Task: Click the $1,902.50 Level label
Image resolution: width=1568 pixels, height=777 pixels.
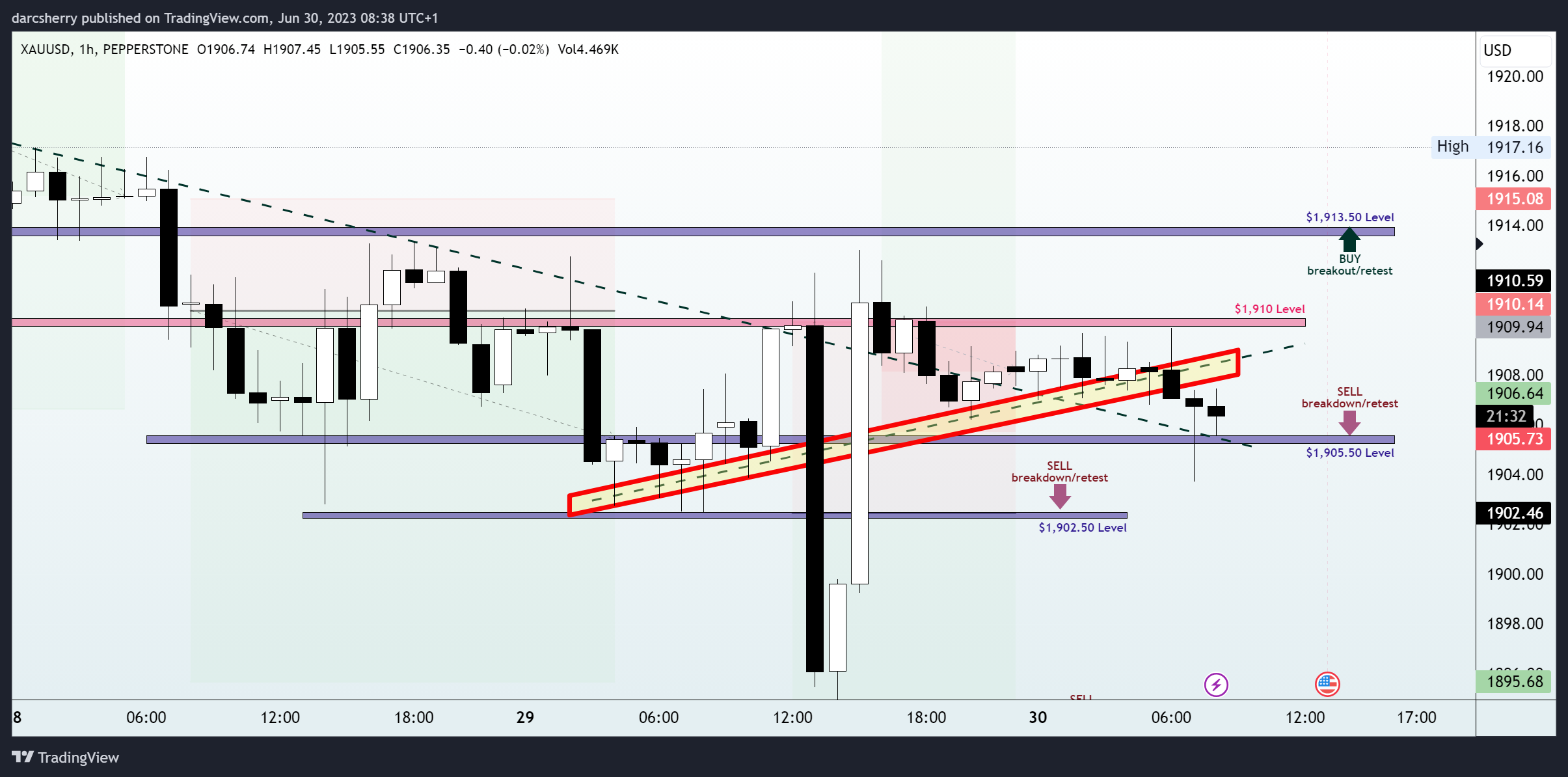Action: pos(1083,528)
